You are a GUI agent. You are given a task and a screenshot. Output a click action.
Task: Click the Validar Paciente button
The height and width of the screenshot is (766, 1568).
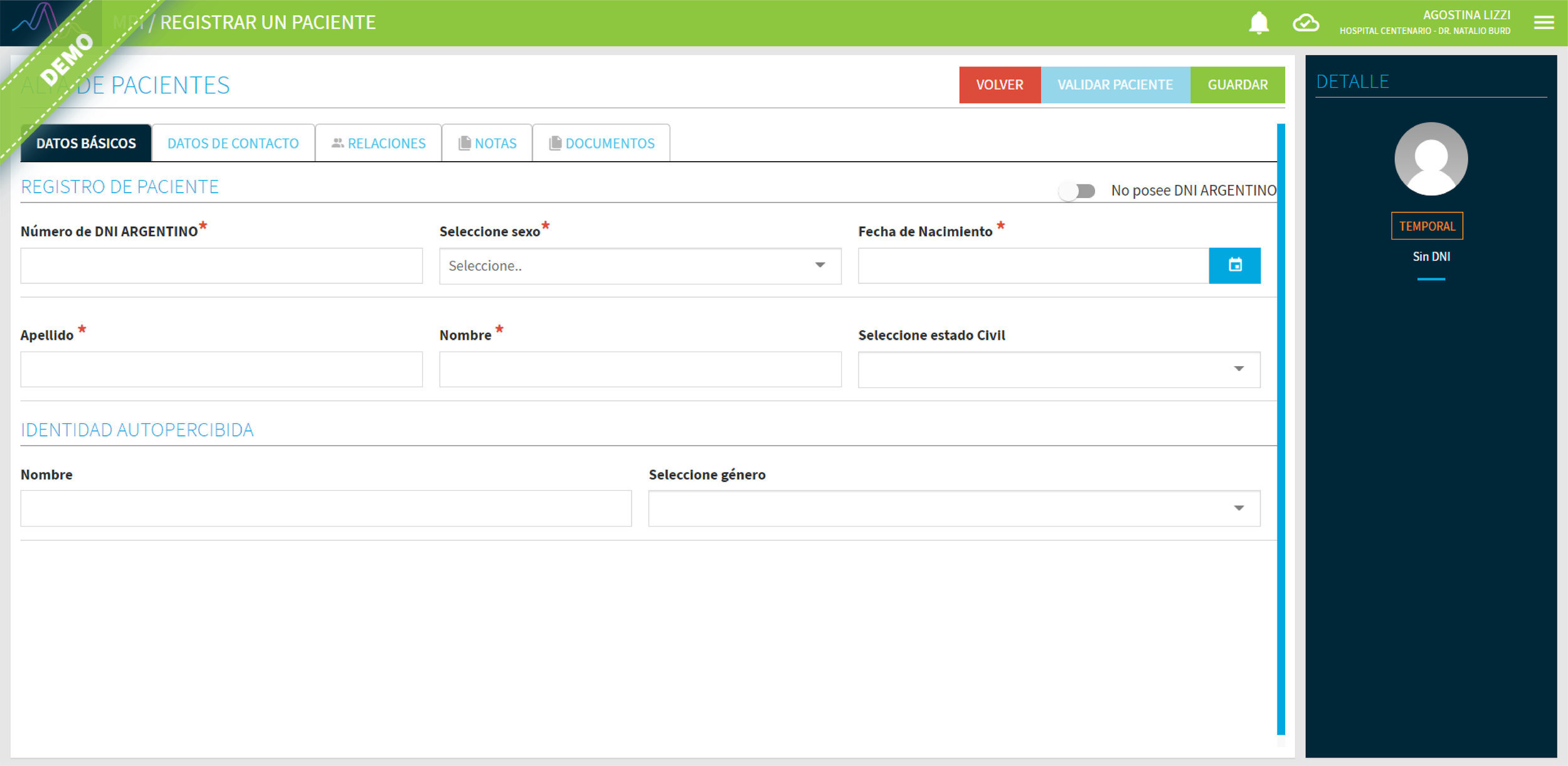(x=1115, y=85)
